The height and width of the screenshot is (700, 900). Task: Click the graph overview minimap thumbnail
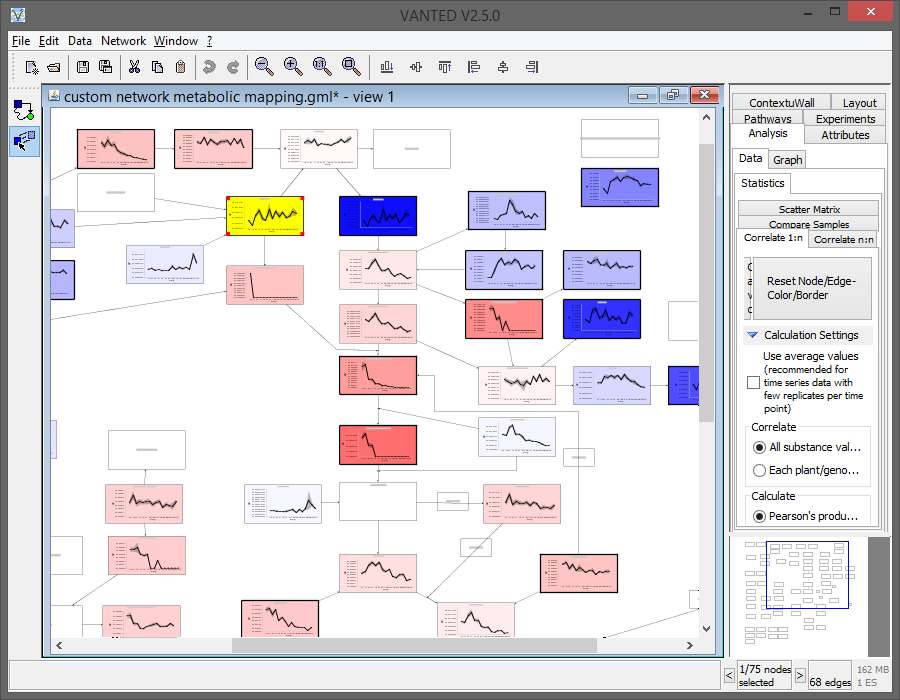click(797, 595)
